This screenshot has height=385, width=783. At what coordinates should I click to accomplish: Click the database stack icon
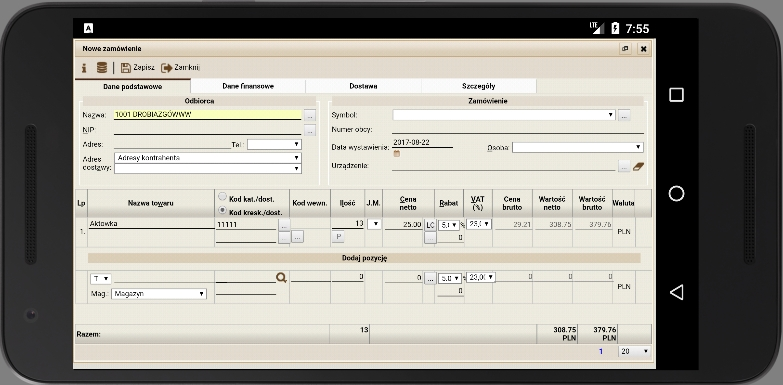pos(102,67)
